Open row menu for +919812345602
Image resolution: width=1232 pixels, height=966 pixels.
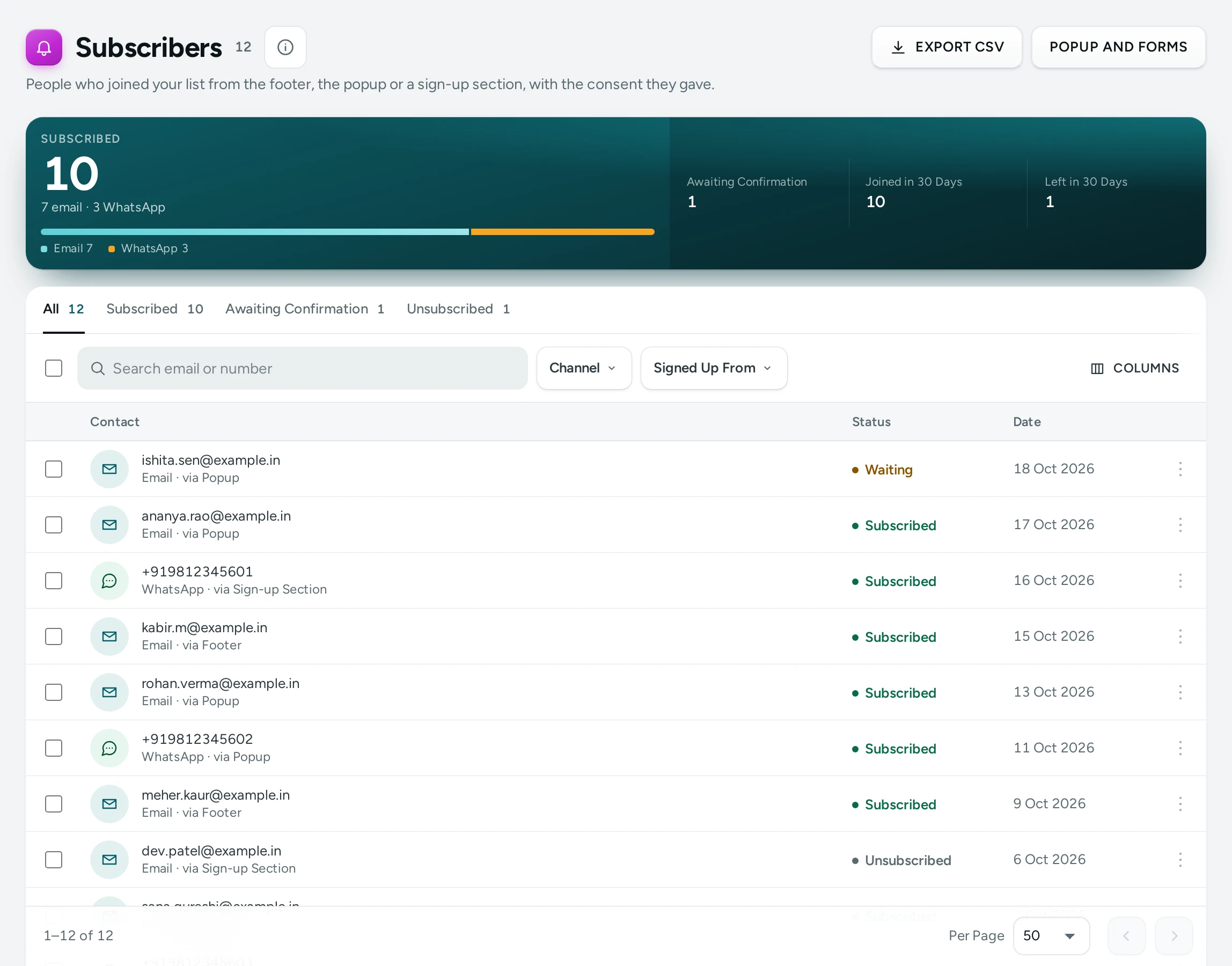[1180, 748]
